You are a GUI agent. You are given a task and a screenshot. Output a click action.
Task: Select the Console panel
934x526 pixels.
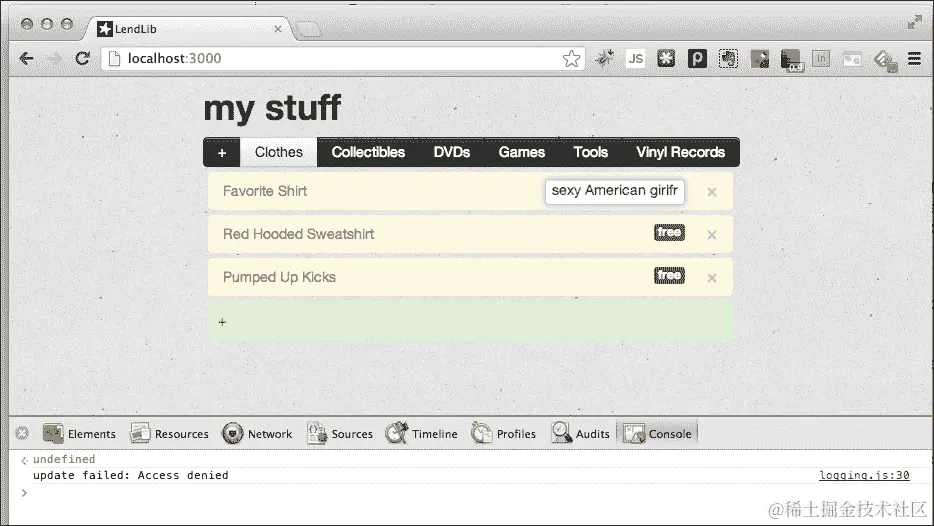658,434
